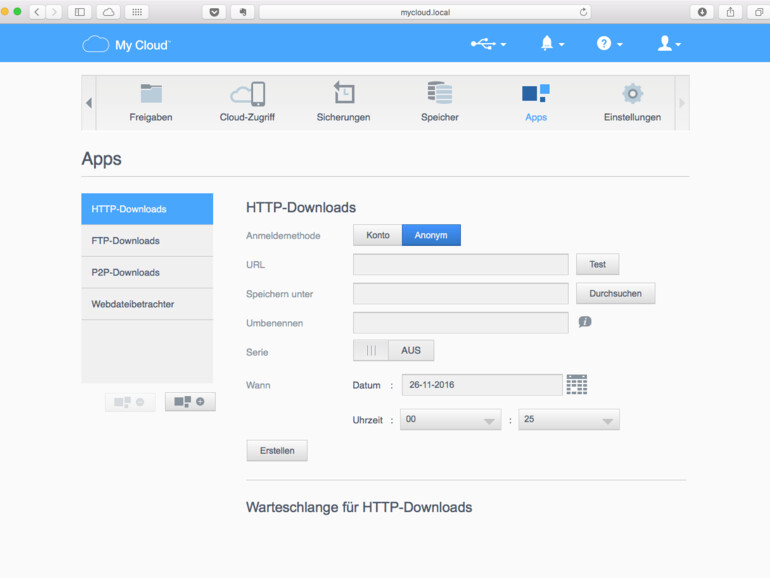Click the add app icon button
The height and width of the screenshot is (578, 770).
pyautogui.click(x=190, y=402)
